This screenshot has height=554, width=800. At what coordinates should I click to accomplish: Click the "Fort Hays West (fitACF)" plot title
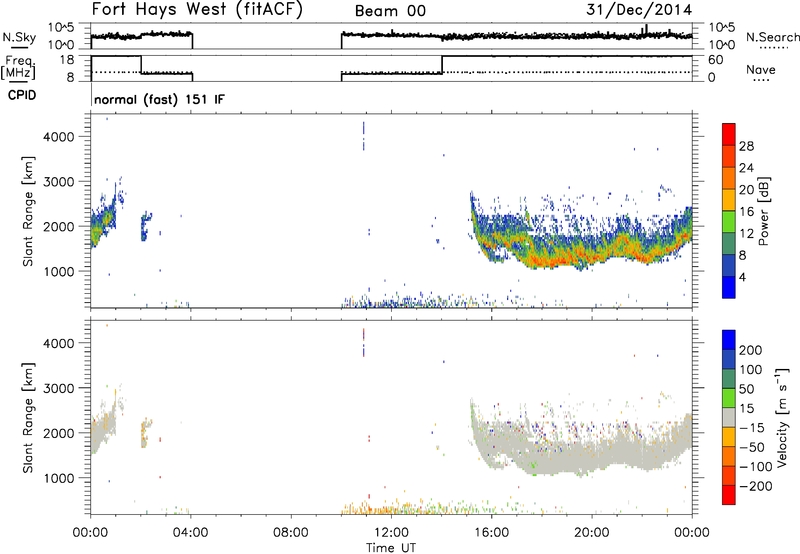(197, 10)
